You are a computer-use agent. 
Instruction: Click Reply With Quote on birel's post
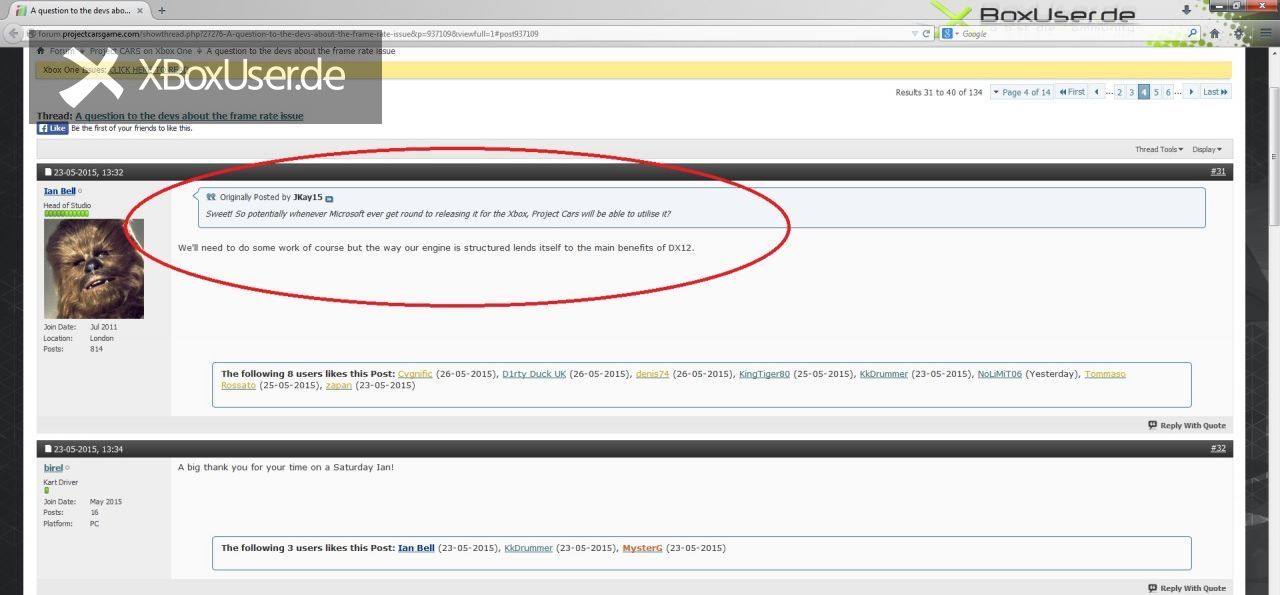coord(1187,588)
